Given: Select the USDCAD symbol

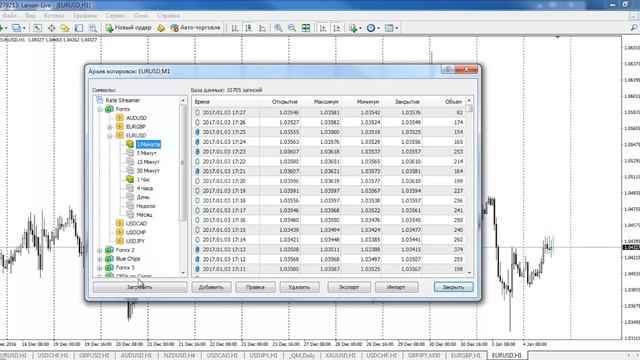Looking at the screenshot, I should tap(136, 224).
